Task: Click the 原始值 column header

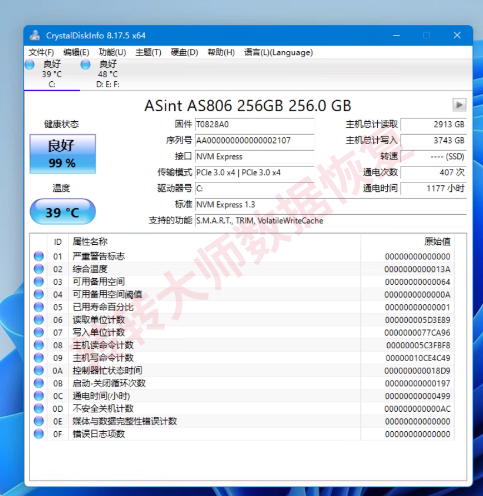Action: click(407, 242)
